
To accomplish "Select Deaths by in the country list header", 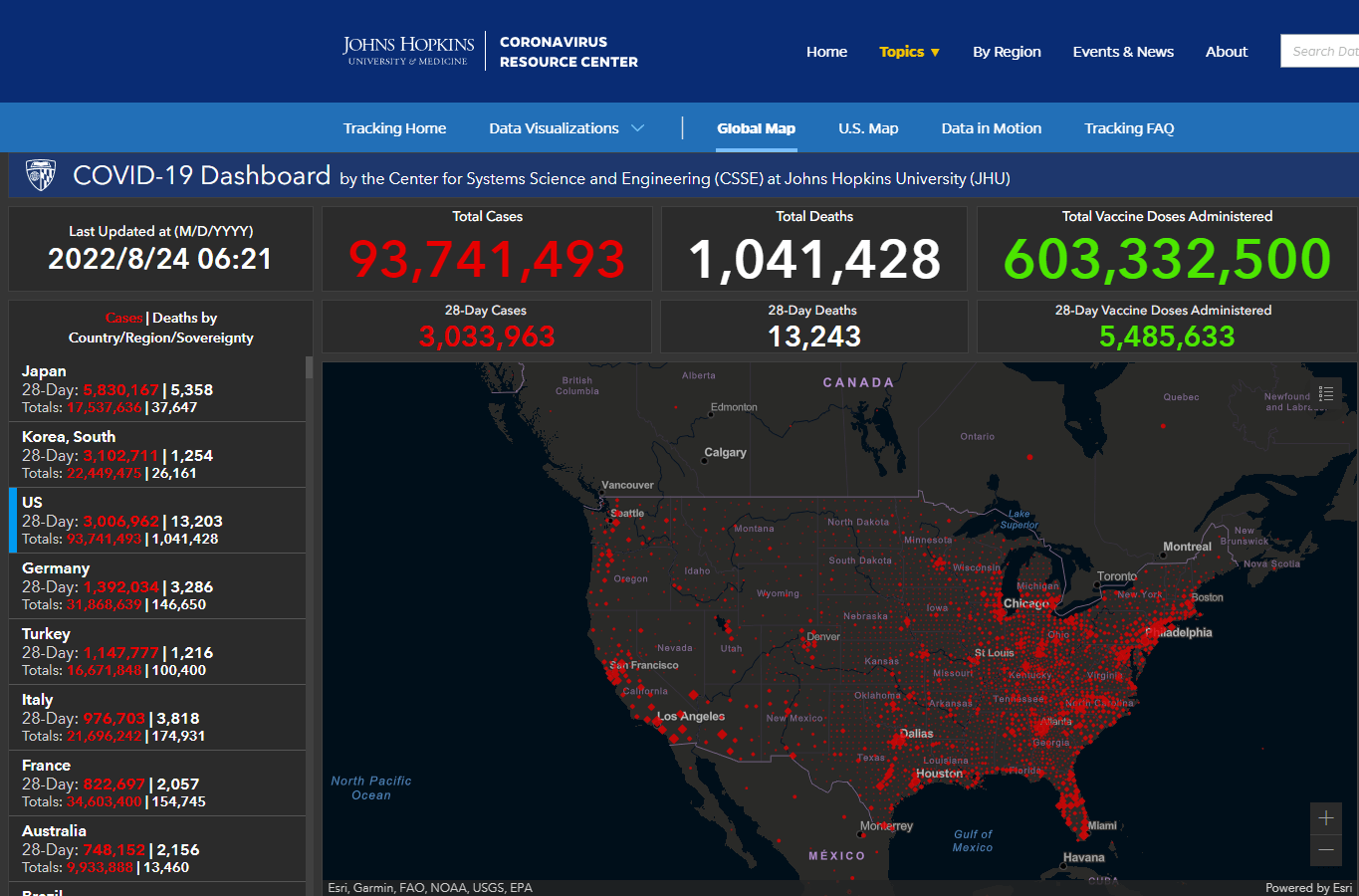I will pyautogui.click(x=185, y=318).
